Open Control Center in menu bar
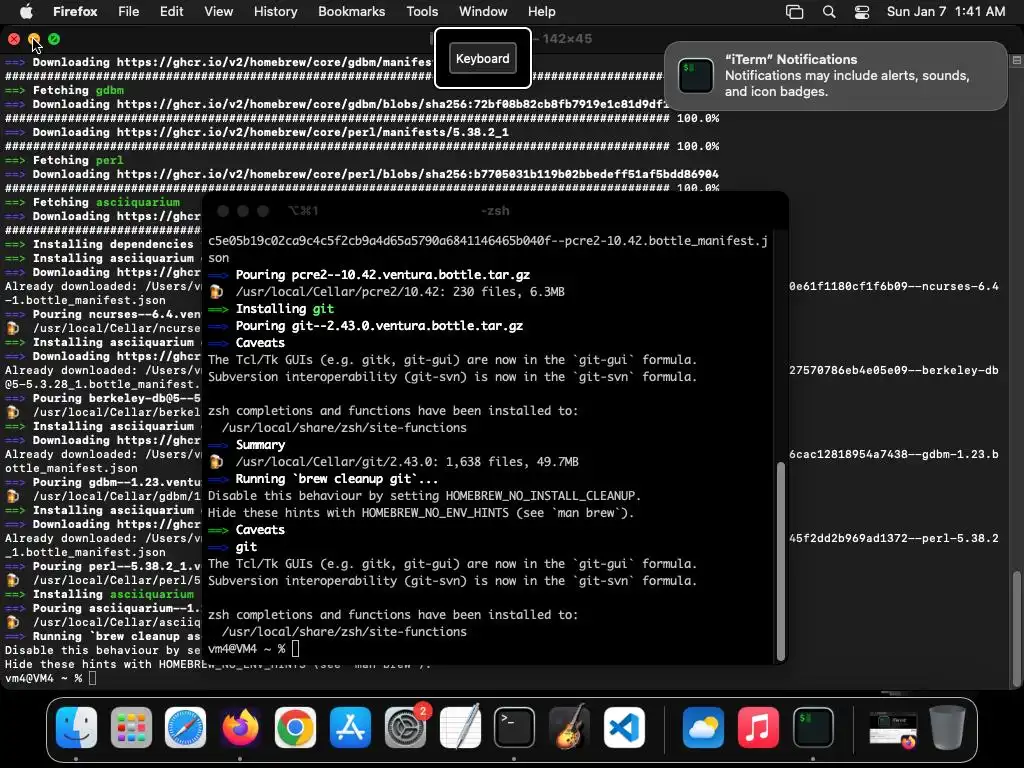 pos(862,12)
